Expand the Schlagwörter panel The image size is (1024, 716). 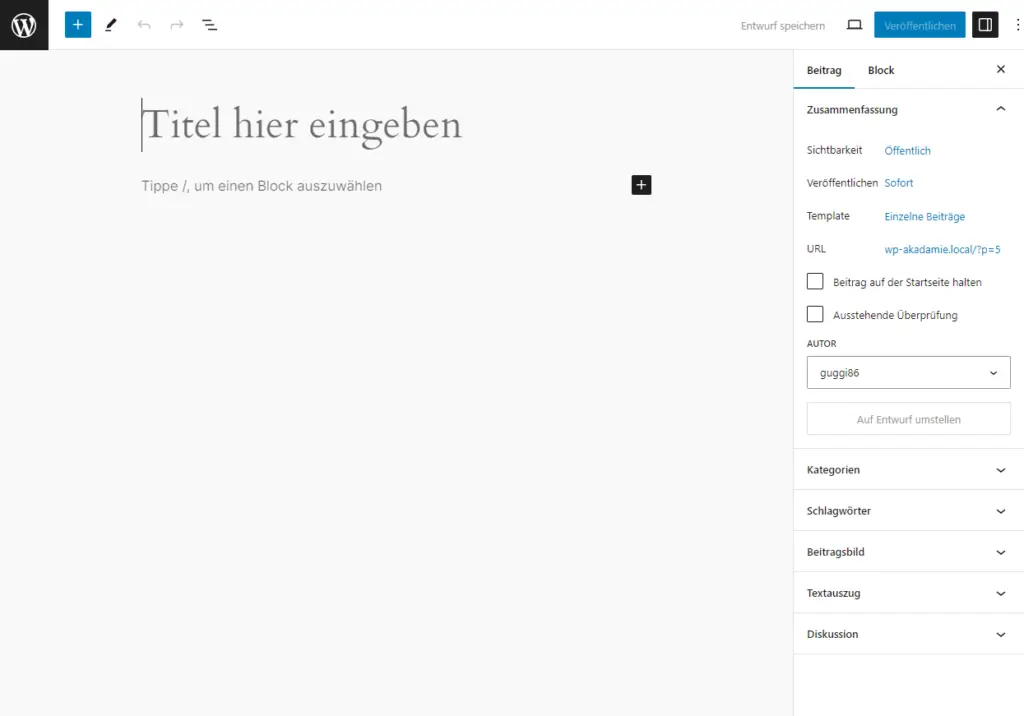click(x=908, y=511)
